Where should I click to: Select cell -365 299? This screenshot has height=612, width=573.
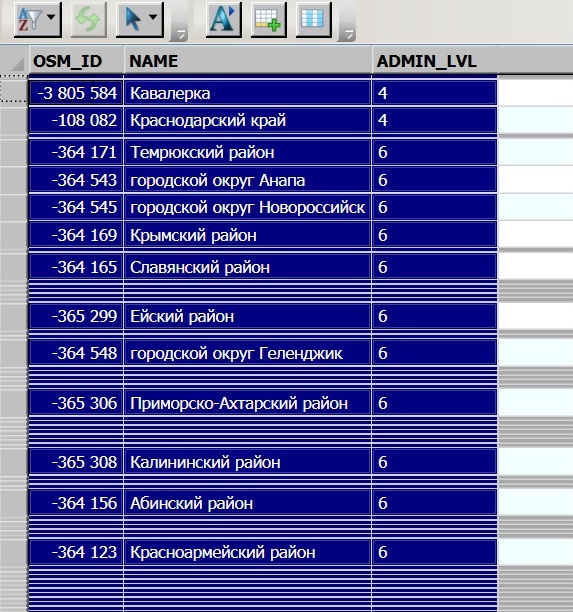coord(77,316)
